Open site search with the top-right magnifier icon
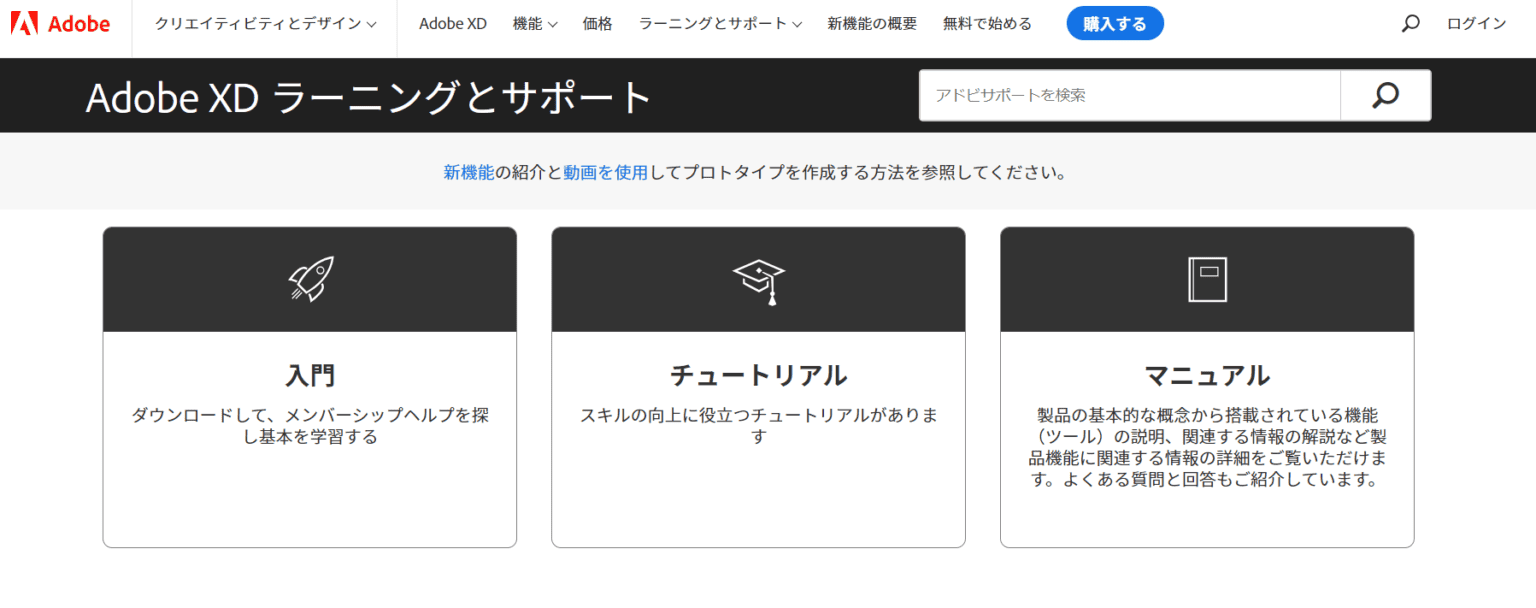1536x608 pixels. [x=1410, y=22]
